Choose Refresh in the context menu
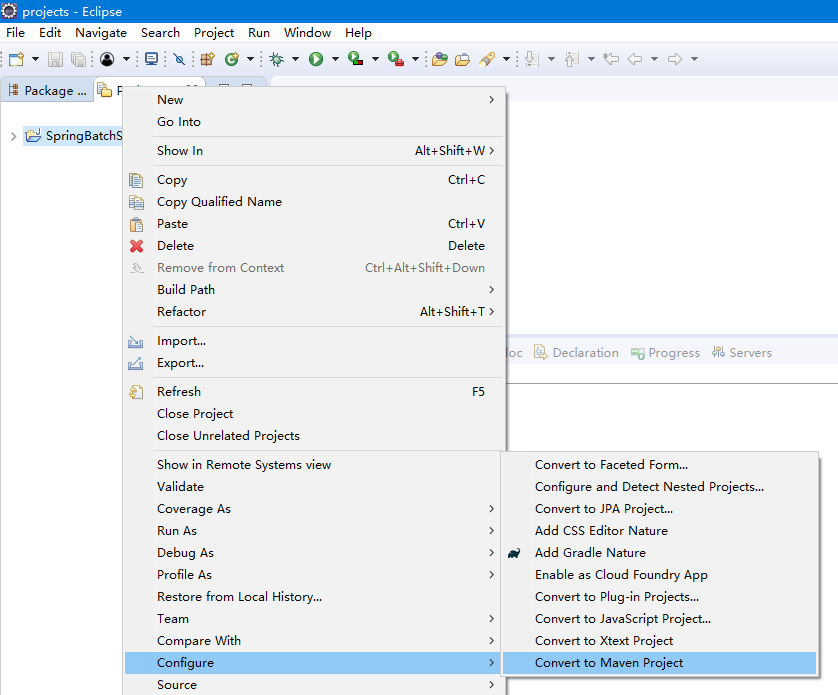Viewport: 838px width, 695px height. (x=315, y=392)
